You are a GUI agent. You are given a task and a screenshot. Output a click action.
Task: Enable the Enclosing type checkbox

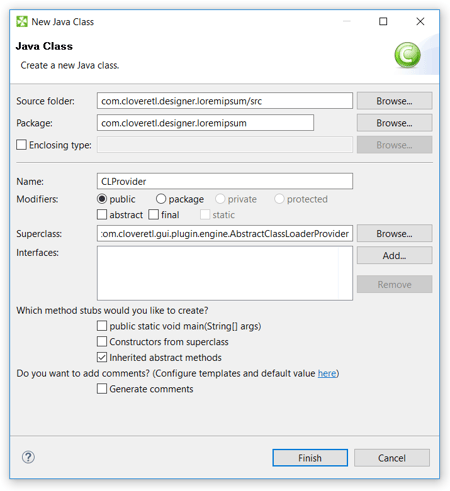pyautogui.click(x=21, y=145)
